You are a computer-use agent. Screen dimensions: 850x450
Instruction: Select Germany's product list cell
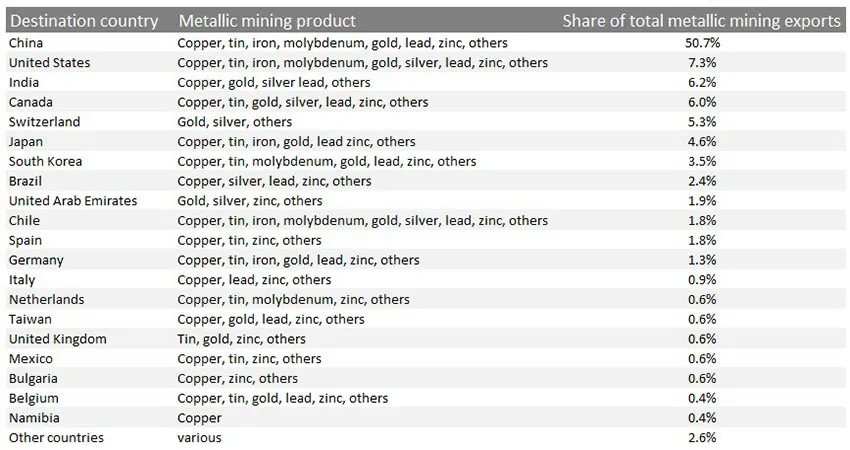click(x=298, y=260)
